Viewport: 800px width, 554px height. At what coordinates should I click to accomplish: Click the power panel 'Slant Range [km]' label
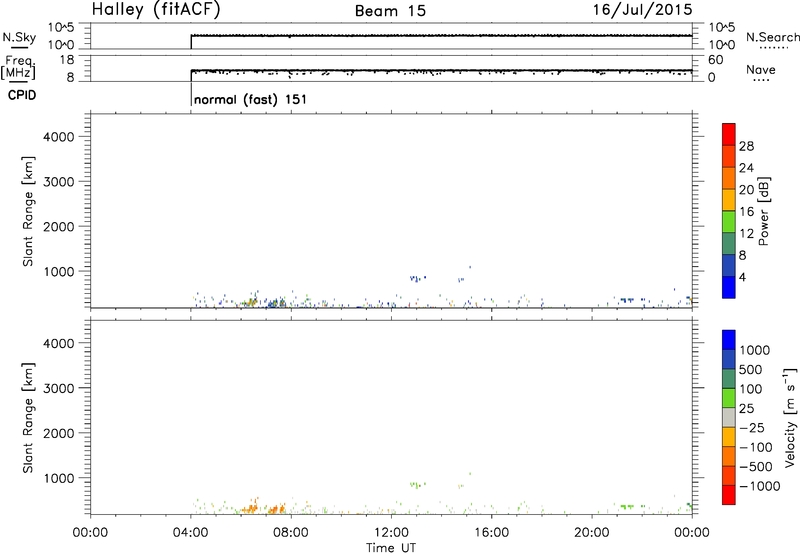(x=28, y=211)
